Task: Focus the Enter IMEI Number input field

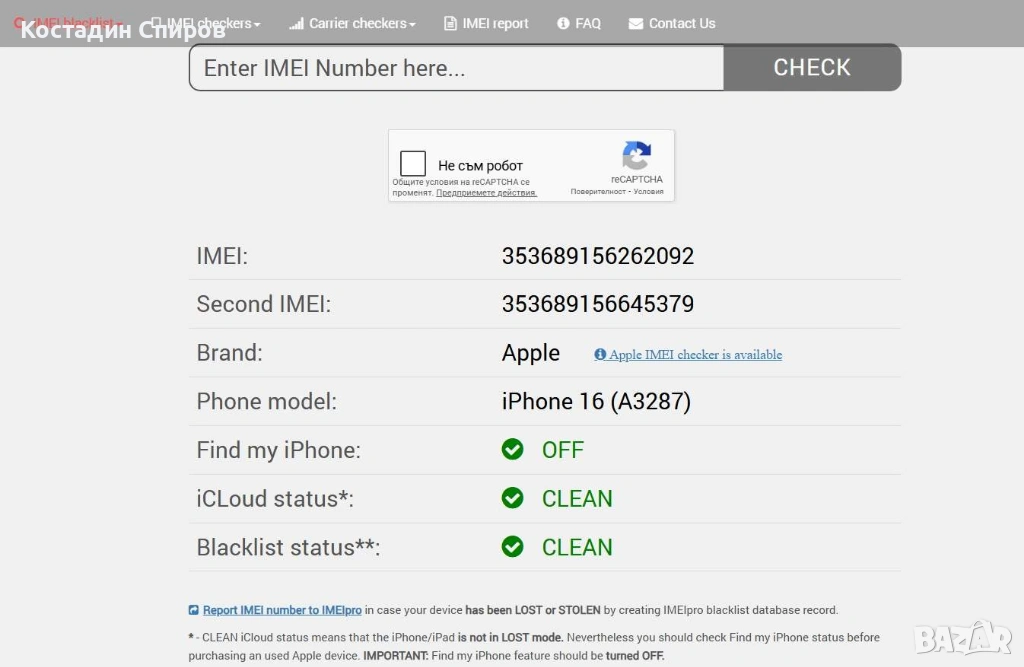Action: coord(456,68)
